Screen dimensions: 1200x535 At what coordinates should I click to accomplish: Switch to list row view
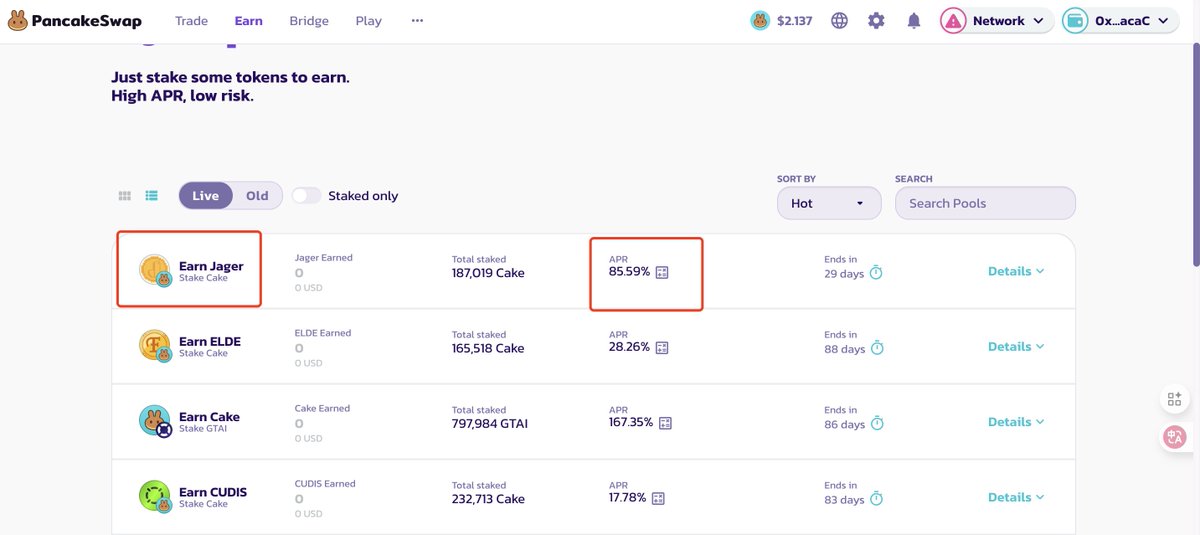pos(151,196)
